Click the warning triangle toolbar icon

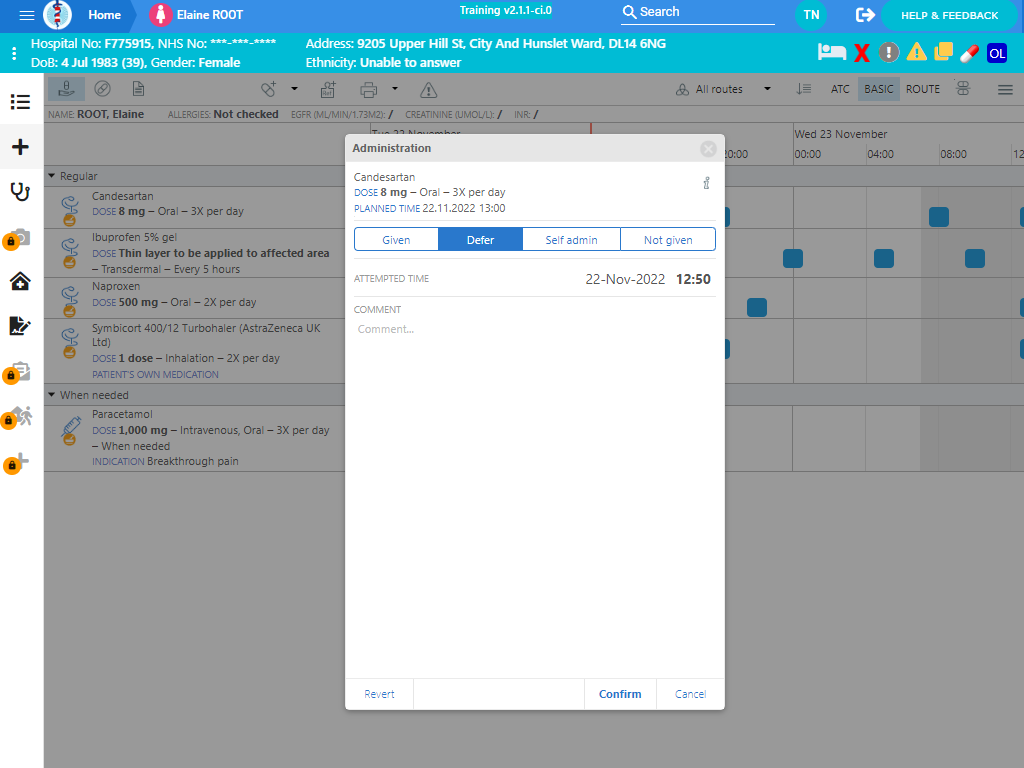pyautogui.click(x=428, y=90)
